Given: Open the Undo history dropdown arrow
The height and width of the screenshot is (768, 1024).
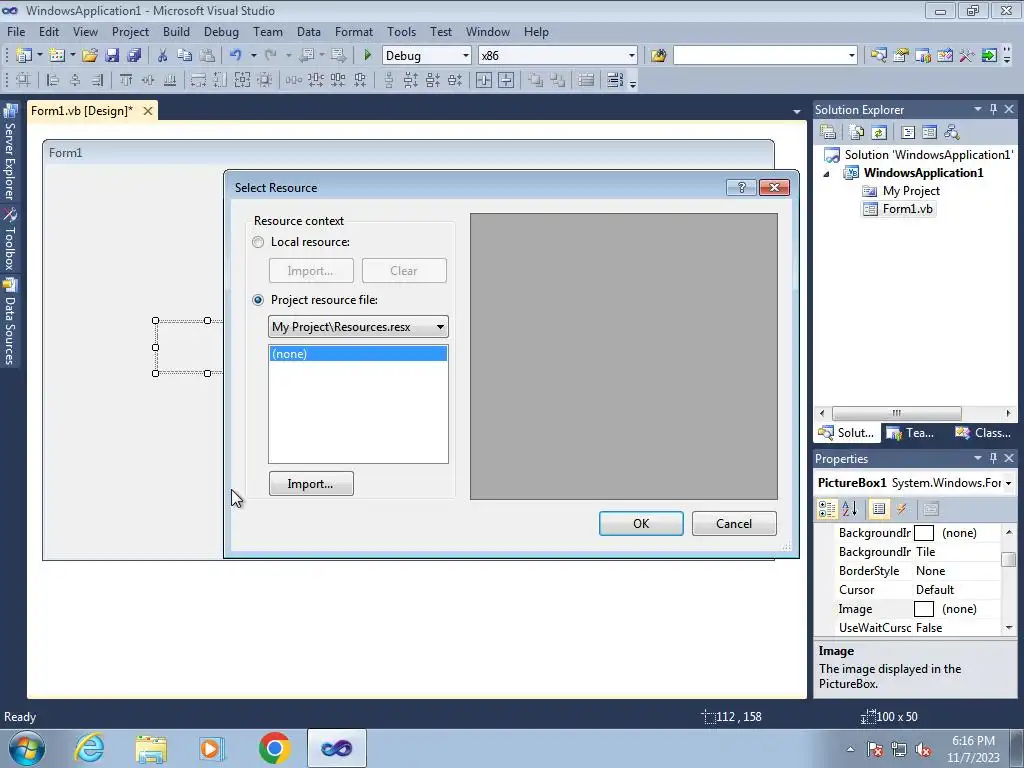Looking at the screenshot, I should pos(253,56).
